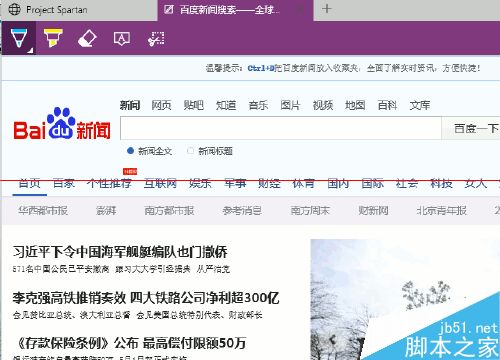Select 新闻全文 radio button

[130, 151]
